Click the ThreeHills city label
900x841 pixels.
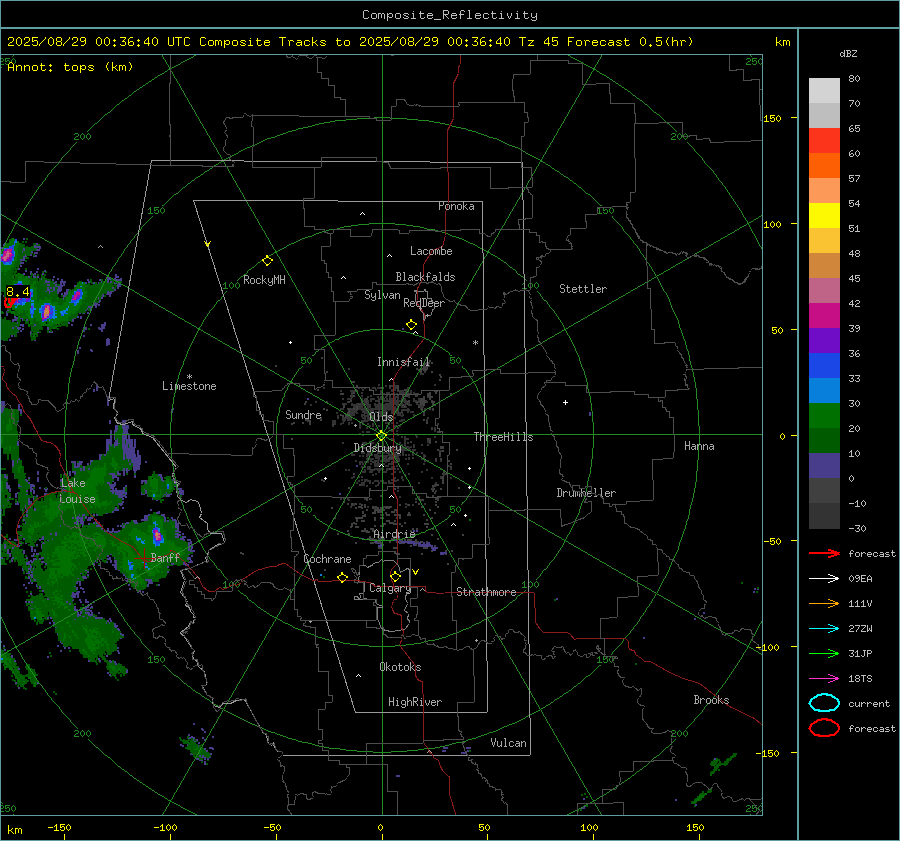503,437
